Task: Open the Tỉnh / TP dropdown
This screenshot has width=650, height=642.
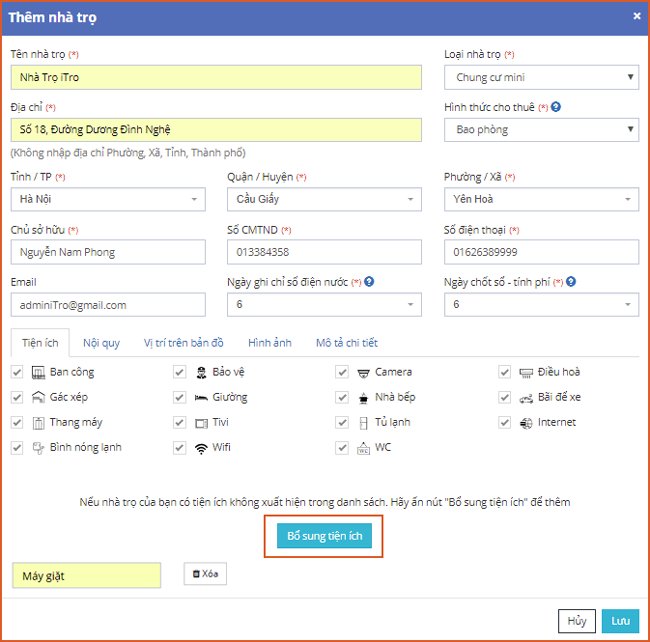Action: (107, 199)
